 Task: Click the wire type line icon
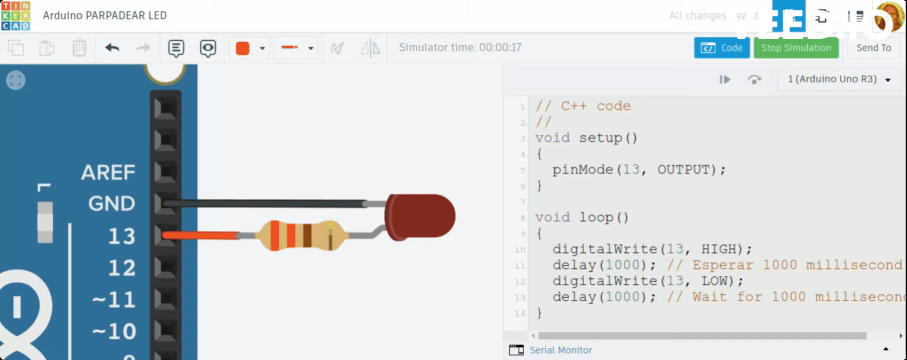[x=289, y=48]
